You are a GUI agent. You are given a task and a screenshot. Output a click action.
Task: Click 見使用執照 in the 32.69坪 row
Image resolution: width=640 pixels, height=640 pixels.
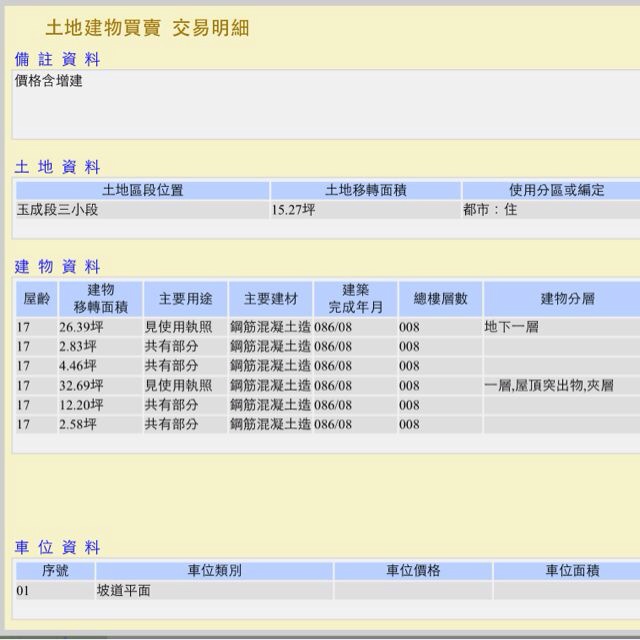click(x=179, y=385)
